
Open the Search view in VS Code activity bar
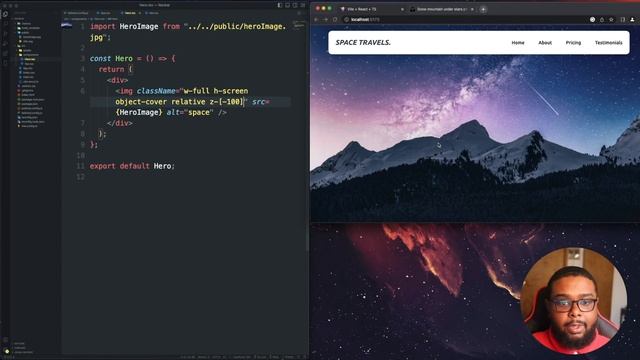point(5,24)
